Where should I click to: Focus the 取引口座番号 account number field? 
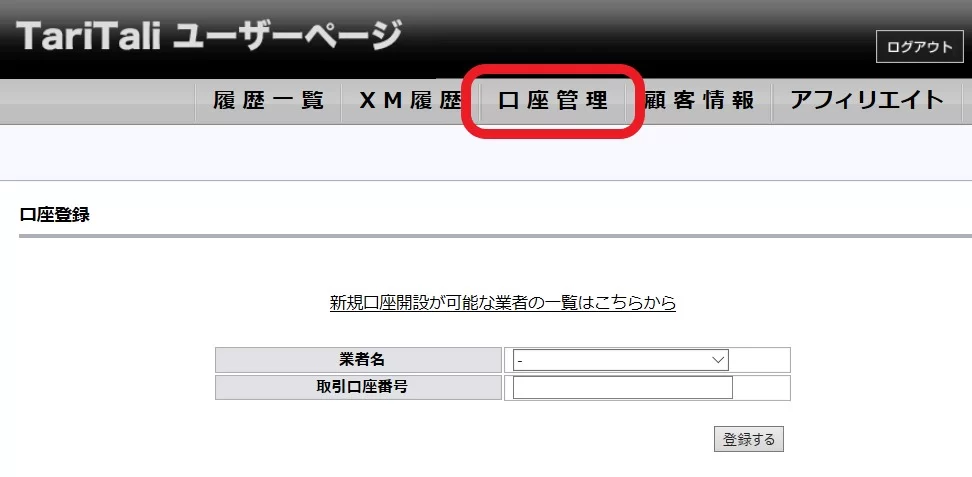point(622,388)
